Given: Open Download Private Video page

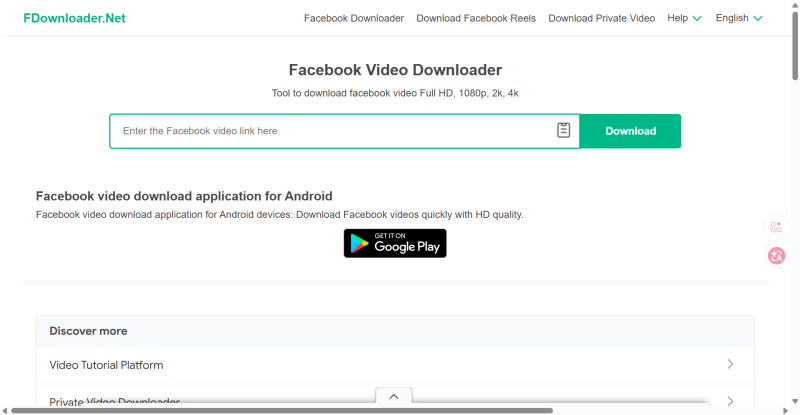Looking at the screenshot, I should pos(602,18).
